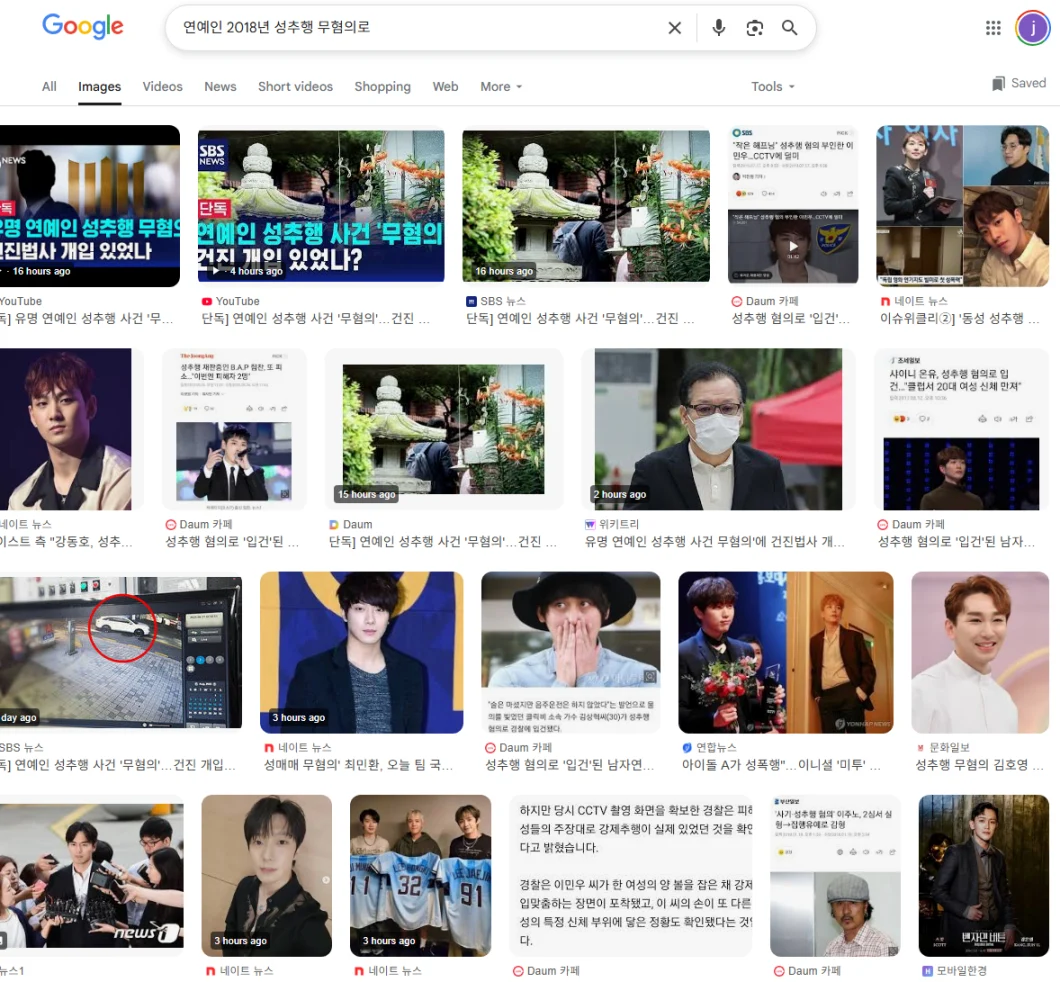Select the Short videos tab
Viewport: 1060px width, 982px height.
[x=295, y=87]
